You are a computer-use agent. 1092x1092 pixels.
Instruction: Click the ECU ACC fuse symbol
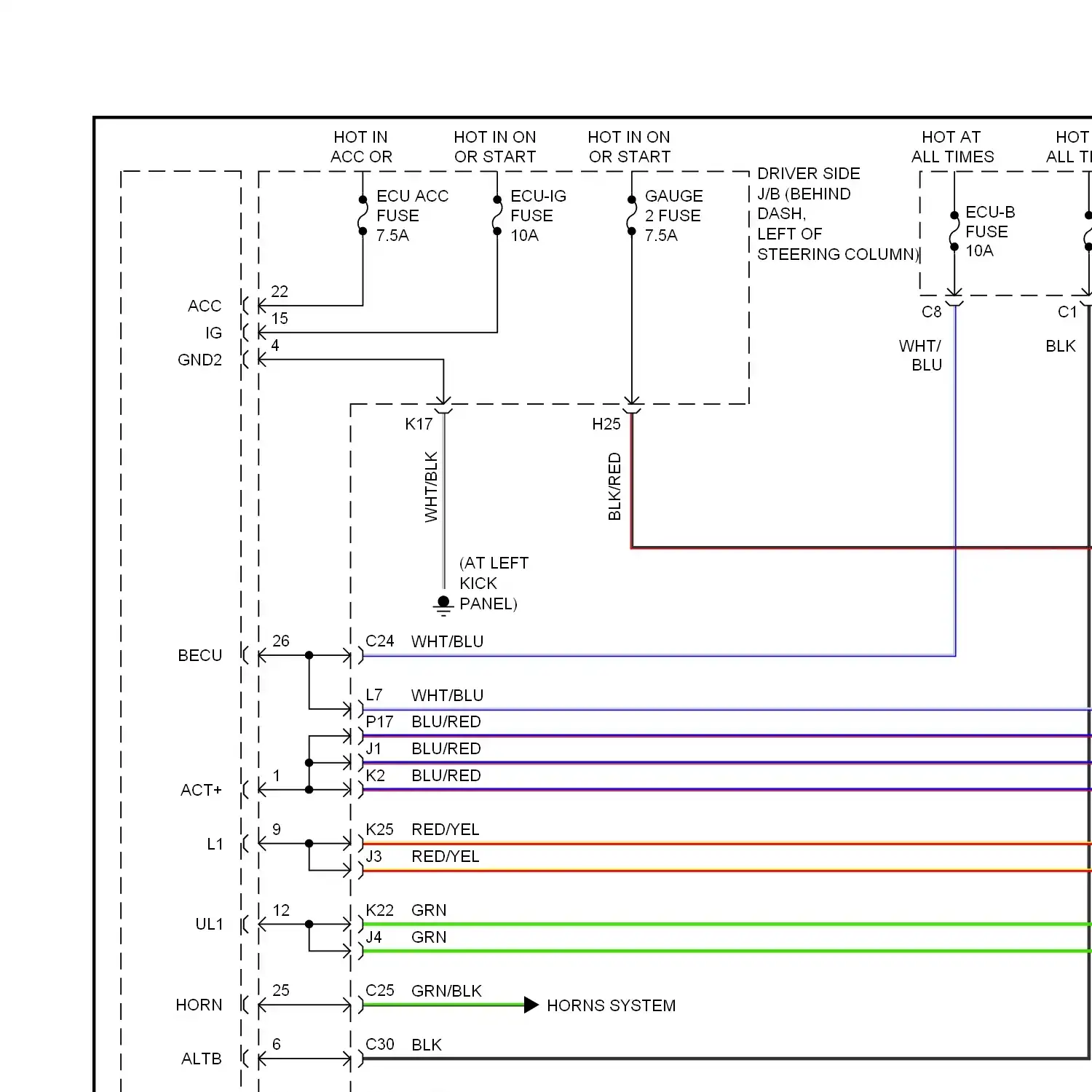point(363,215)
